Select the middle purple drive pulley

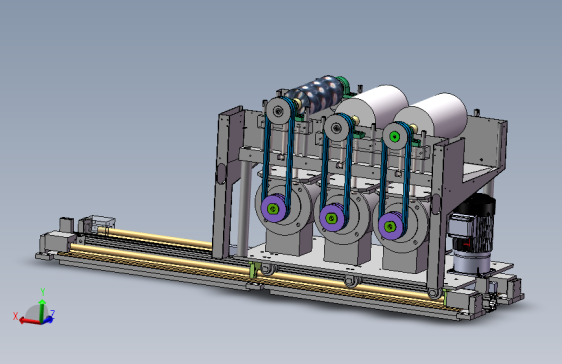[x=332, y=217]
